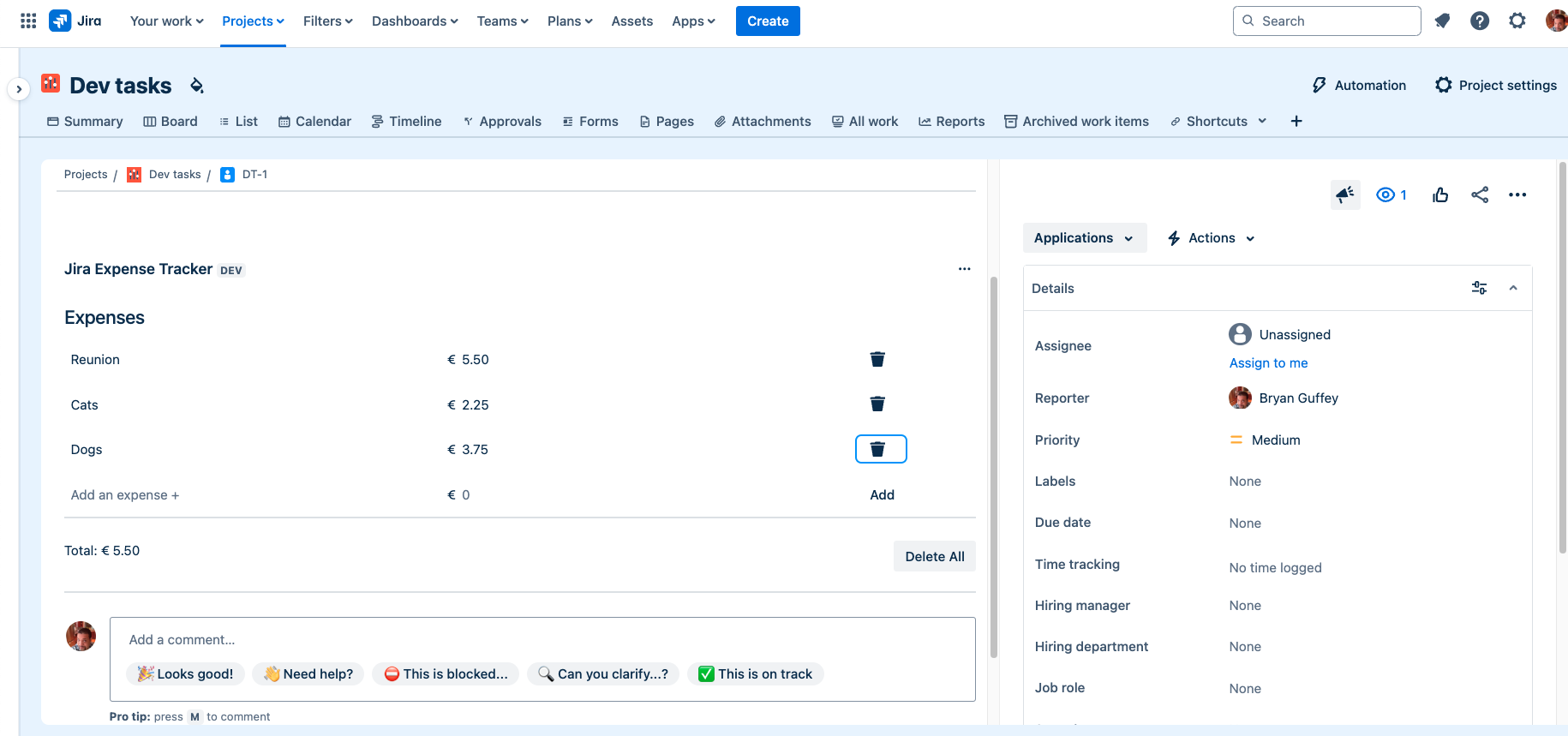The width and height of the screenshot is (1568, 736).
Task: Click the give feedback megaphone icon
Action: pos(1345,194)
